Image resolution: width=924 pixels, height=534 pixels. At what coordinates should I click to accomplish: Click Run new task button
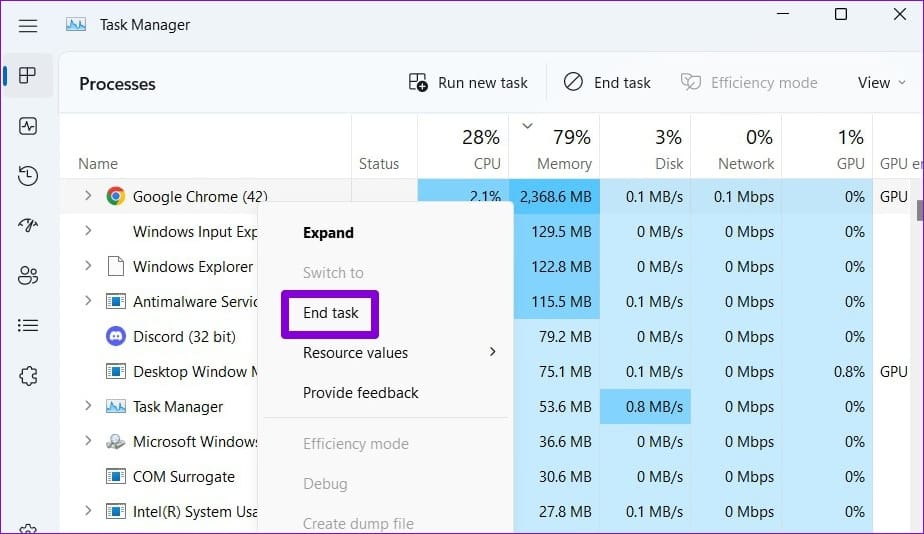coord(468,83)
